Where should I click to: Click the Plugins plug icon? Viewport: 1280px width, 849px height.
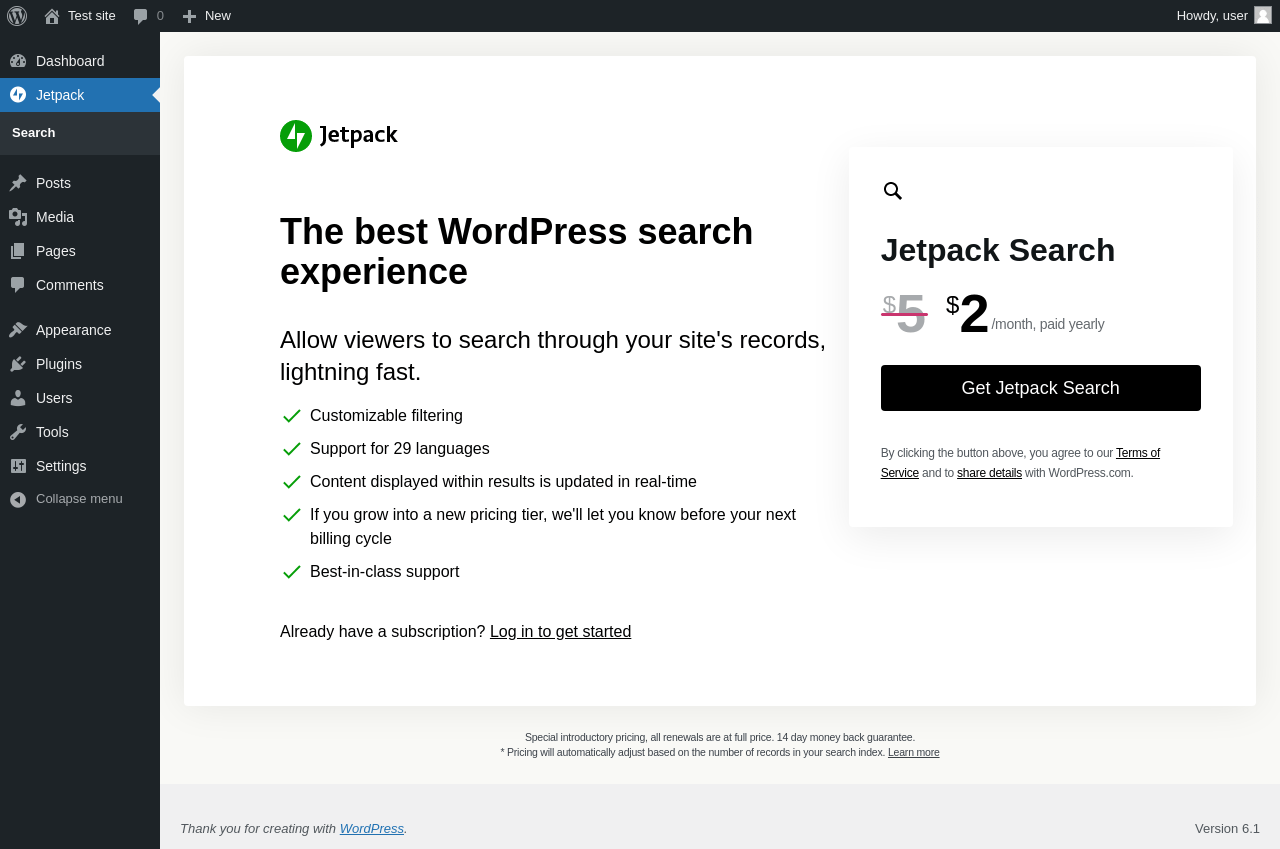[x=18, y=364]
